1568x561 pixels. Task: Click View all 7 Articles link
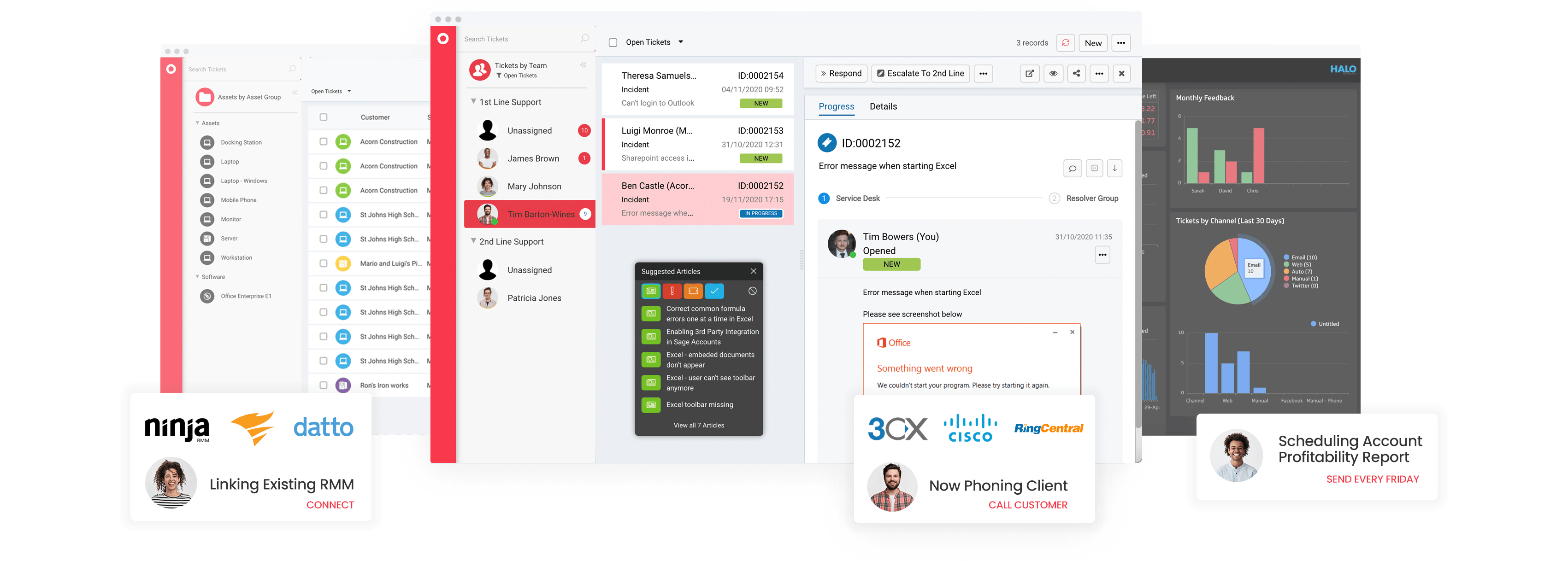pos(698,425)
